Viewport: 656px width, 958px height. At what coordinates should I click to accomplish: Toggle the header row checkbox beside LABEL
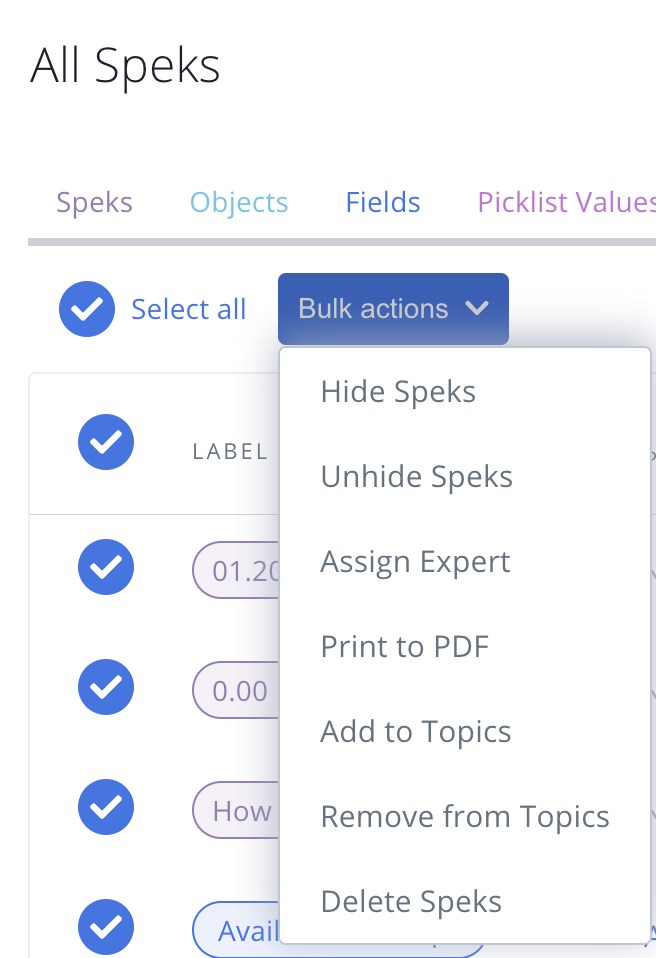106,442
